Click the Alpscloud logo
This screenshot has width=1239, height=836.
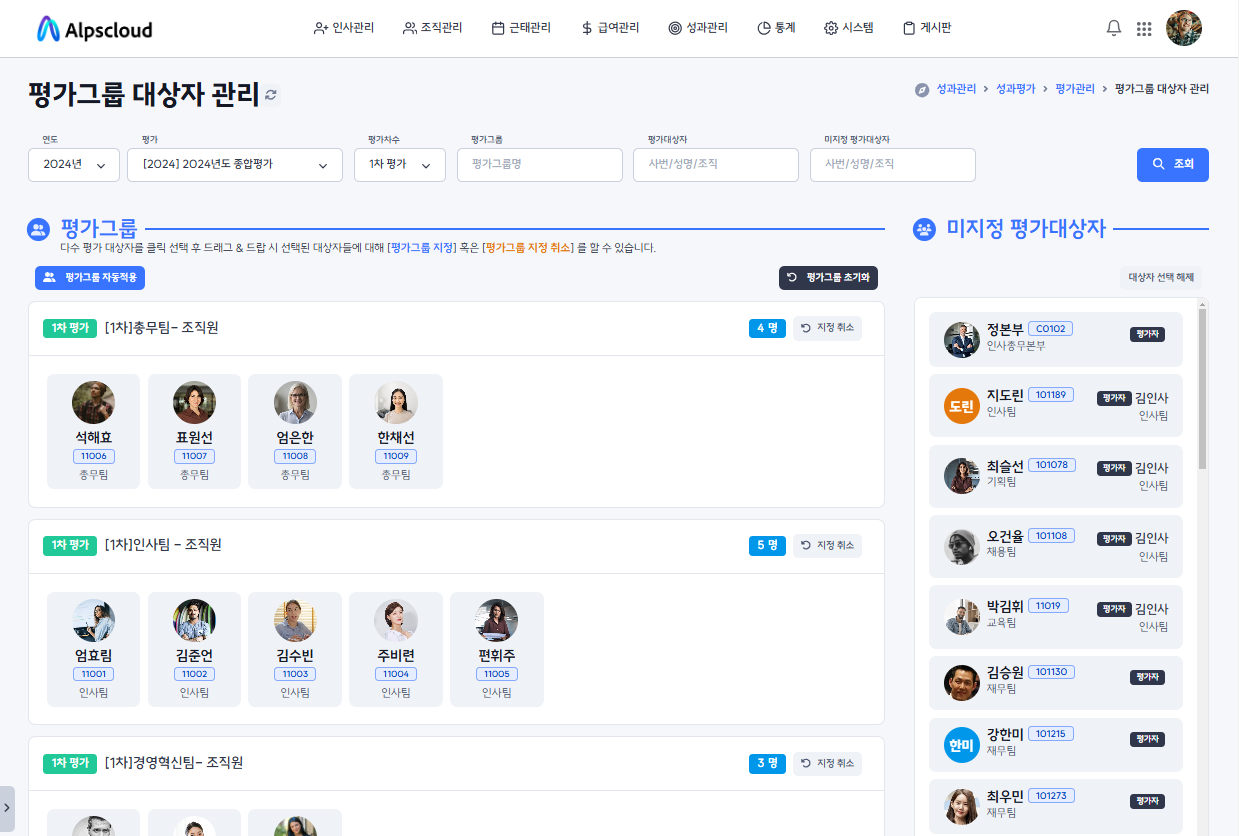coord(95,29)
